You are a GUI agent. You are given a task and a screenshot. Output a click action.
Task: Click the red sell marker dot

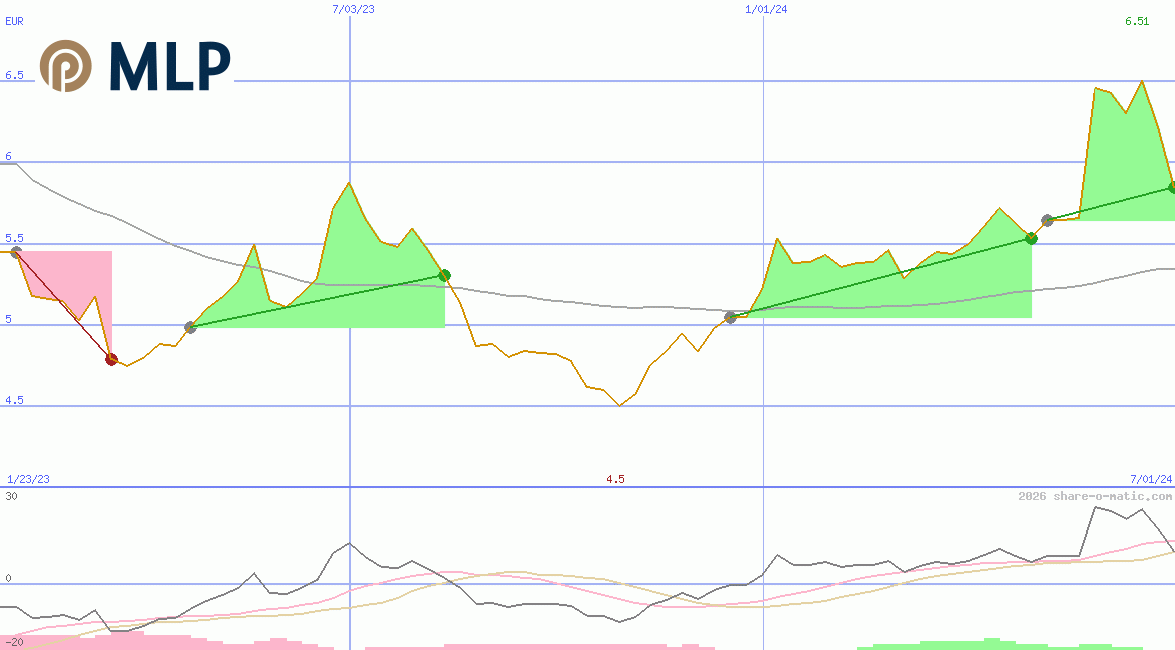[x=111, y=359]
